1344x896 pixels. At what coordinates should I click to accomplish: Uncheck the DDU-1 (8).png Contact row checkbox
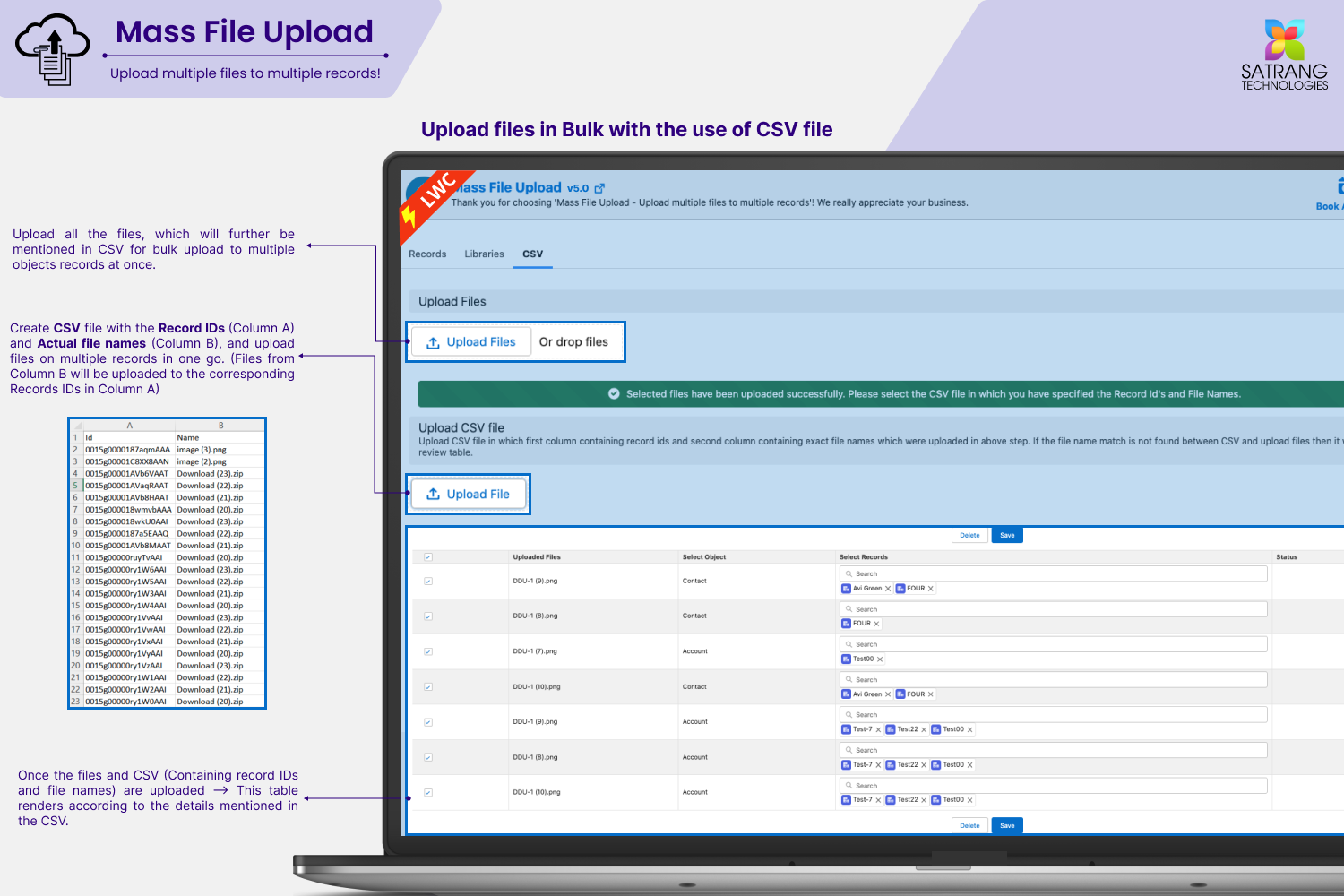[428, 616]
